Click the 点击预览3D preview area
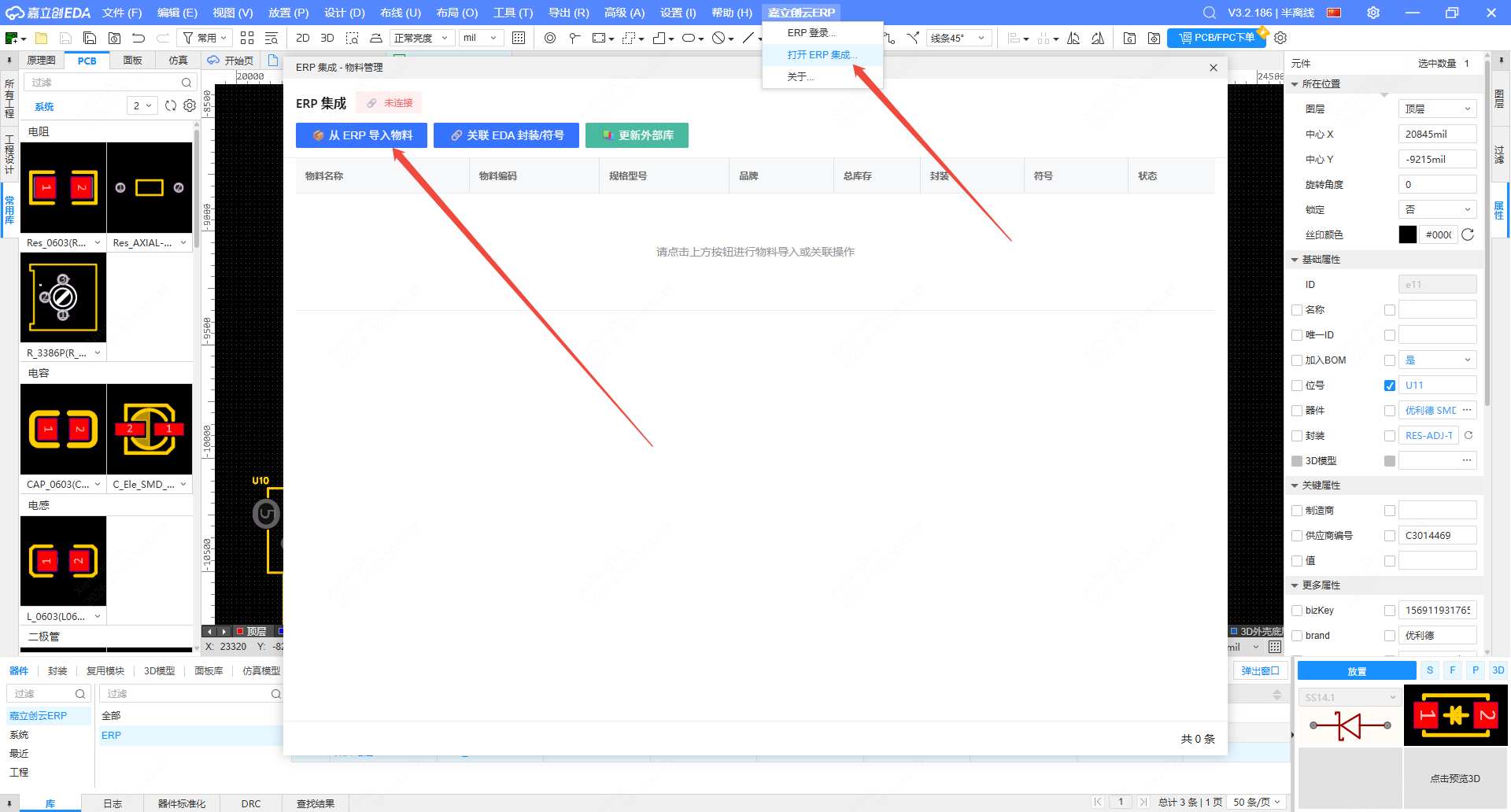Screen dimensions: 1511x812 pyautogui.click(x=1455, y=778)
